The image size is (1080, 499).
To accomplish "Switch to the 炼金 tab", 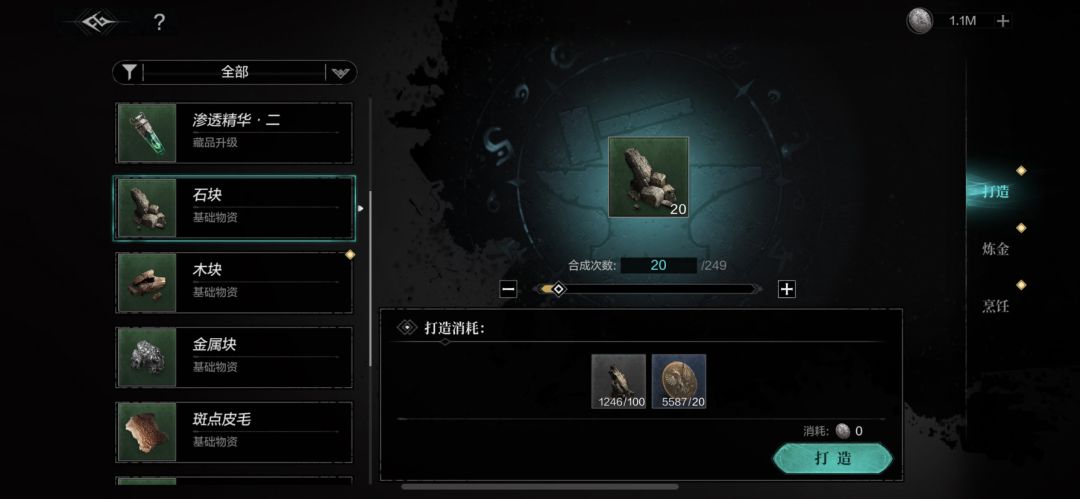I will (x=995, y=249).
